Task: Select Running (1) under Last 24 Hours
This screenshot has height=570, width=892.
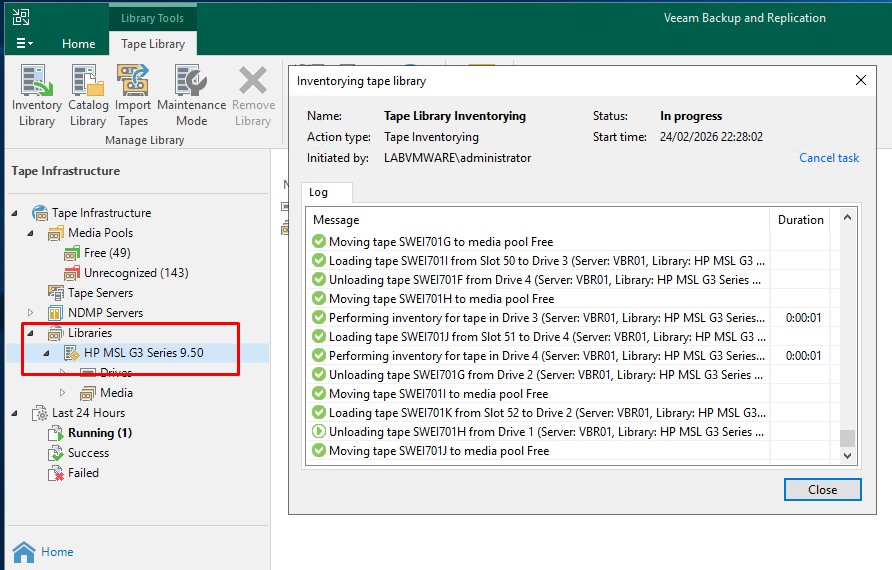Action: pyautogui.click(x=99, y=433)
